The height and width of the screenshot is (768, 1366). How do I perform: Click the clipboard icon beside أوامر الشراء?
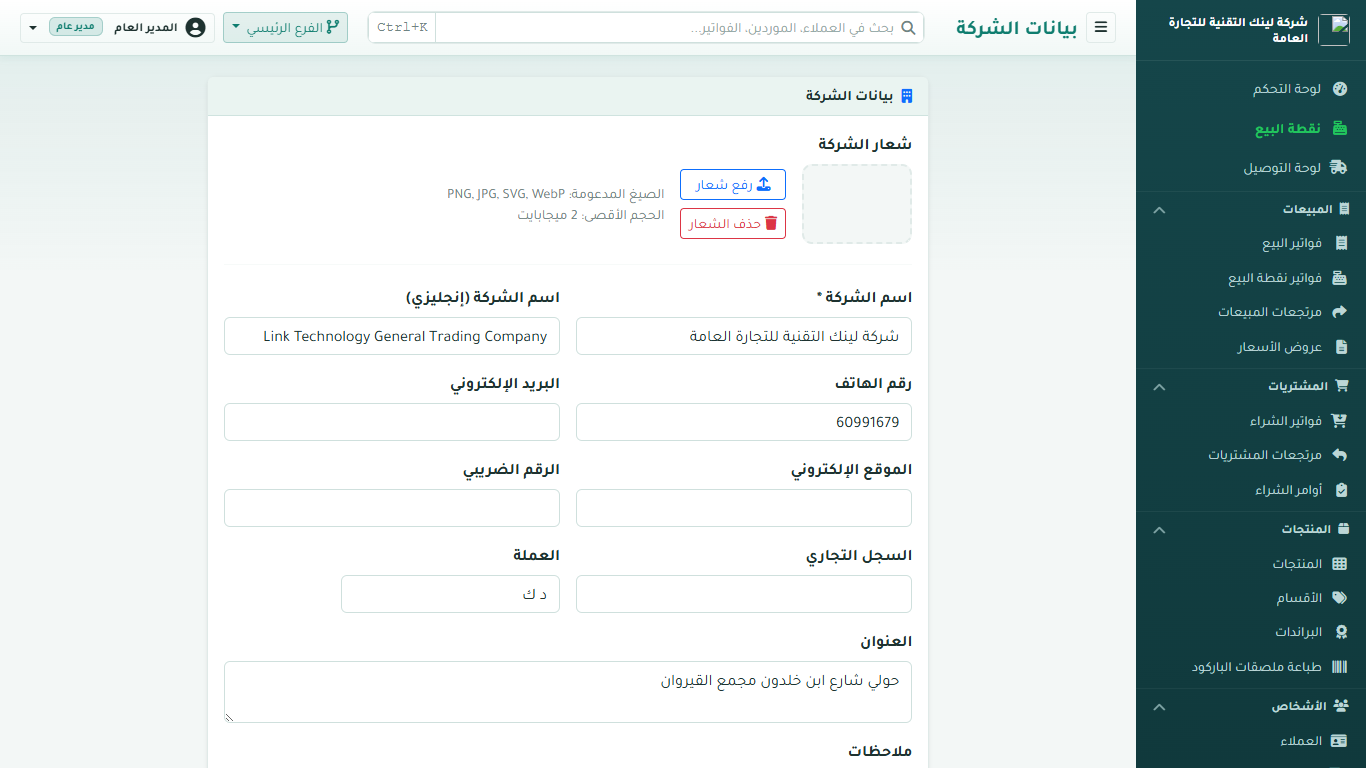tap(1341, 490)
